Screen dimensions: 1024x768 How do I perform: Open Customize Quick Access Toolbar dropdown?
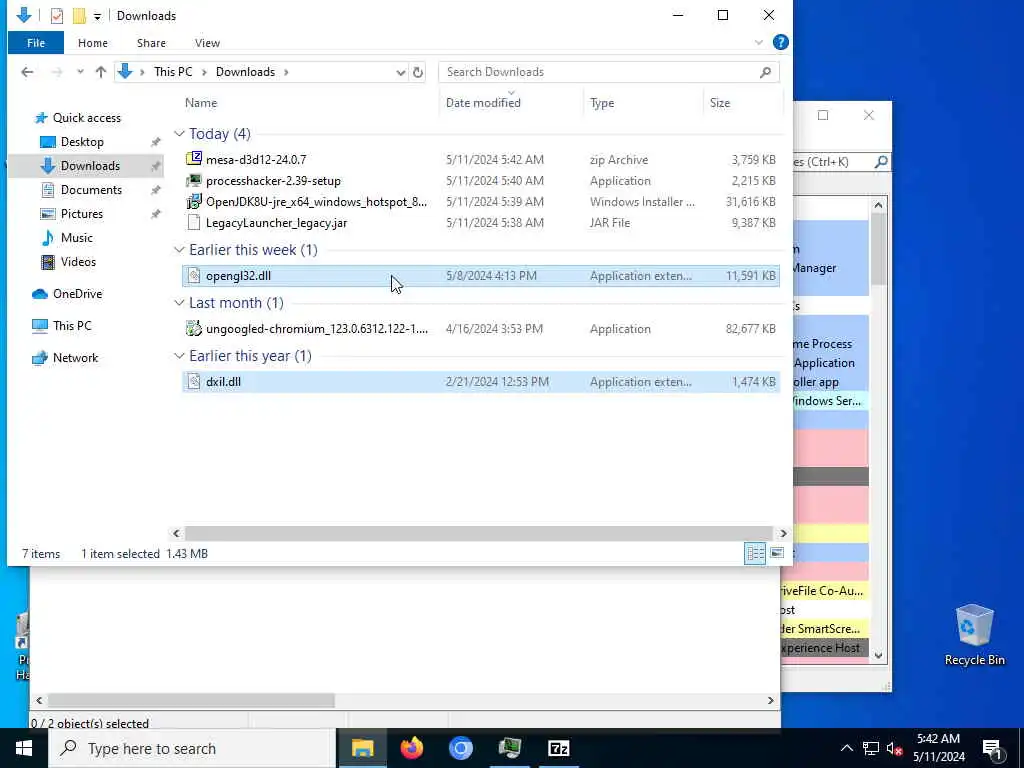click(x=97, y=16)
